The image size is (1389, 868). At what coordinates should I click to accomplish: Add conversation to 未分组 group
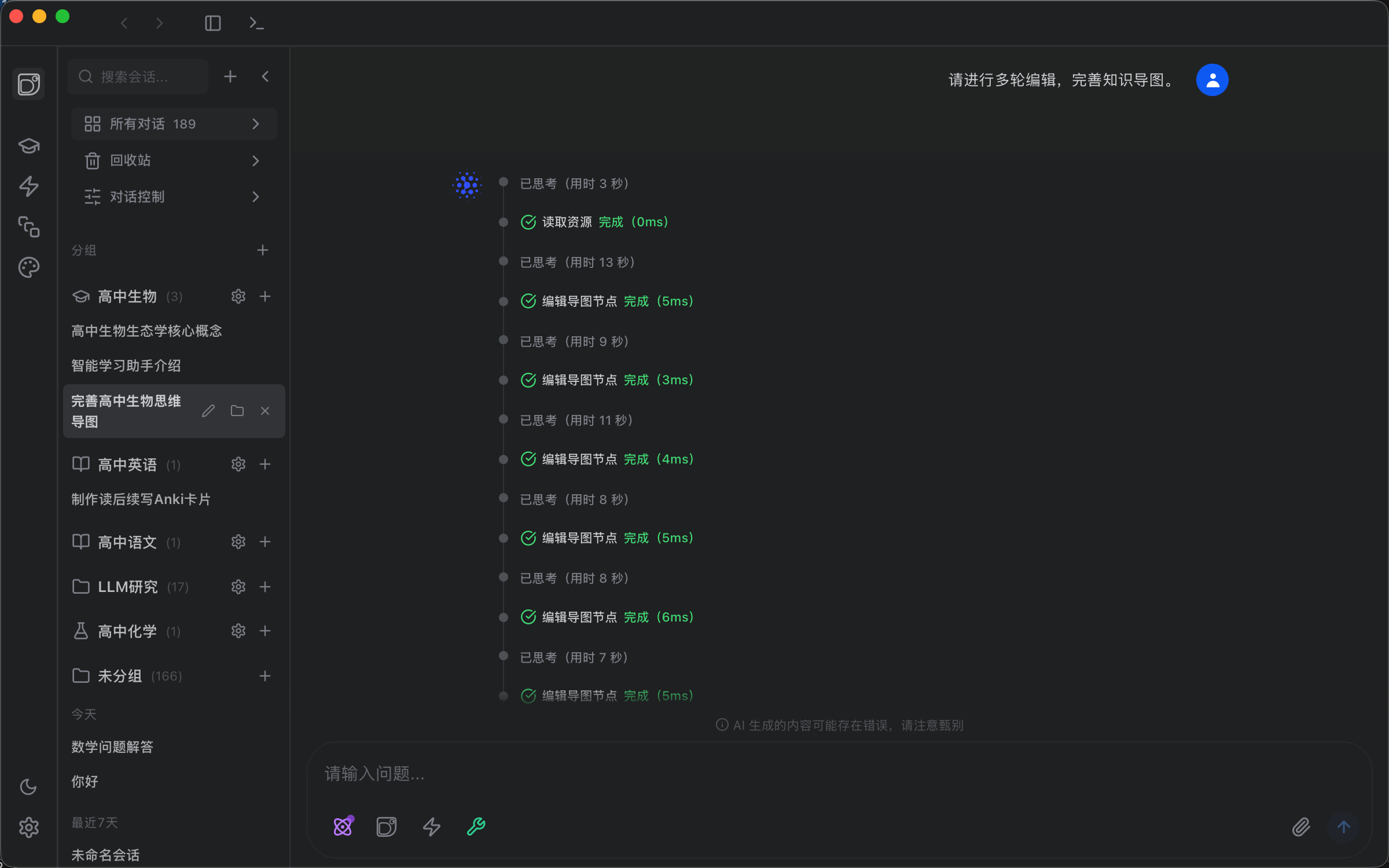[265, 676]
